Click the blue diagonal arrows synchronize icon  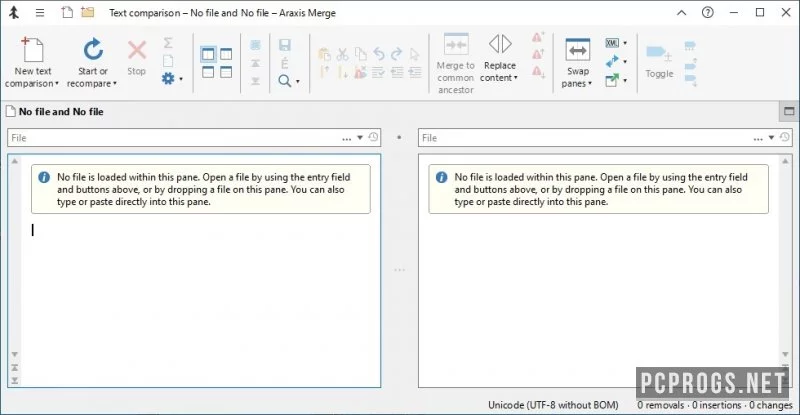pos(612,61)
